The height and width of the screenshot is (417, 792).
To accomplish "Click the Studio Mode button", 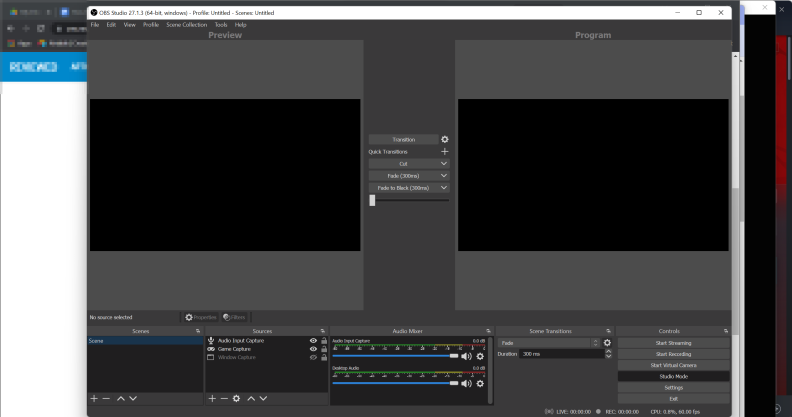I will tap(673, 377).
